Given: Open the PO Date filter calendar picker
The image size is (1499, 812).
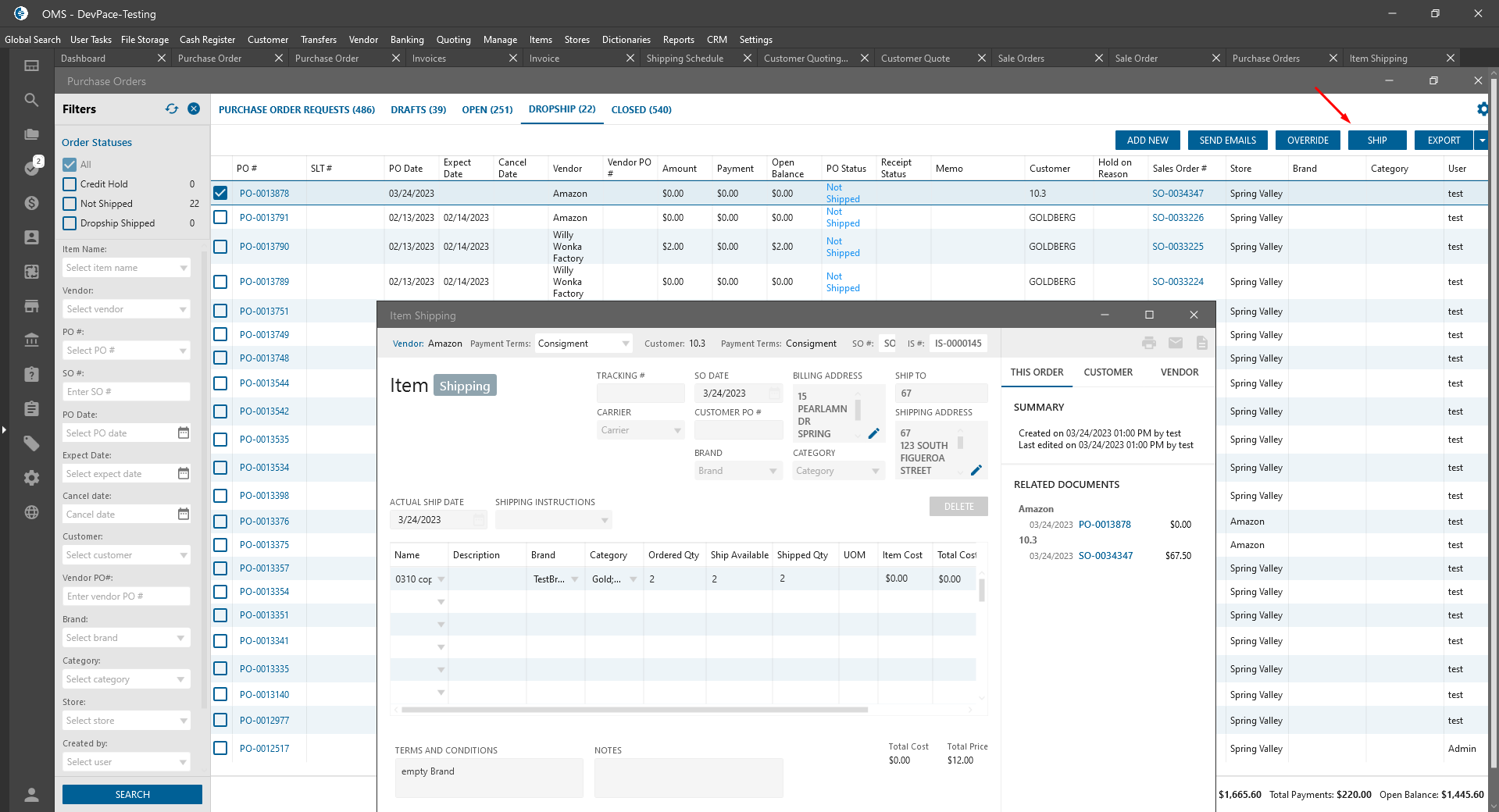Looking at the screenshot, I should tap(184, 433).
